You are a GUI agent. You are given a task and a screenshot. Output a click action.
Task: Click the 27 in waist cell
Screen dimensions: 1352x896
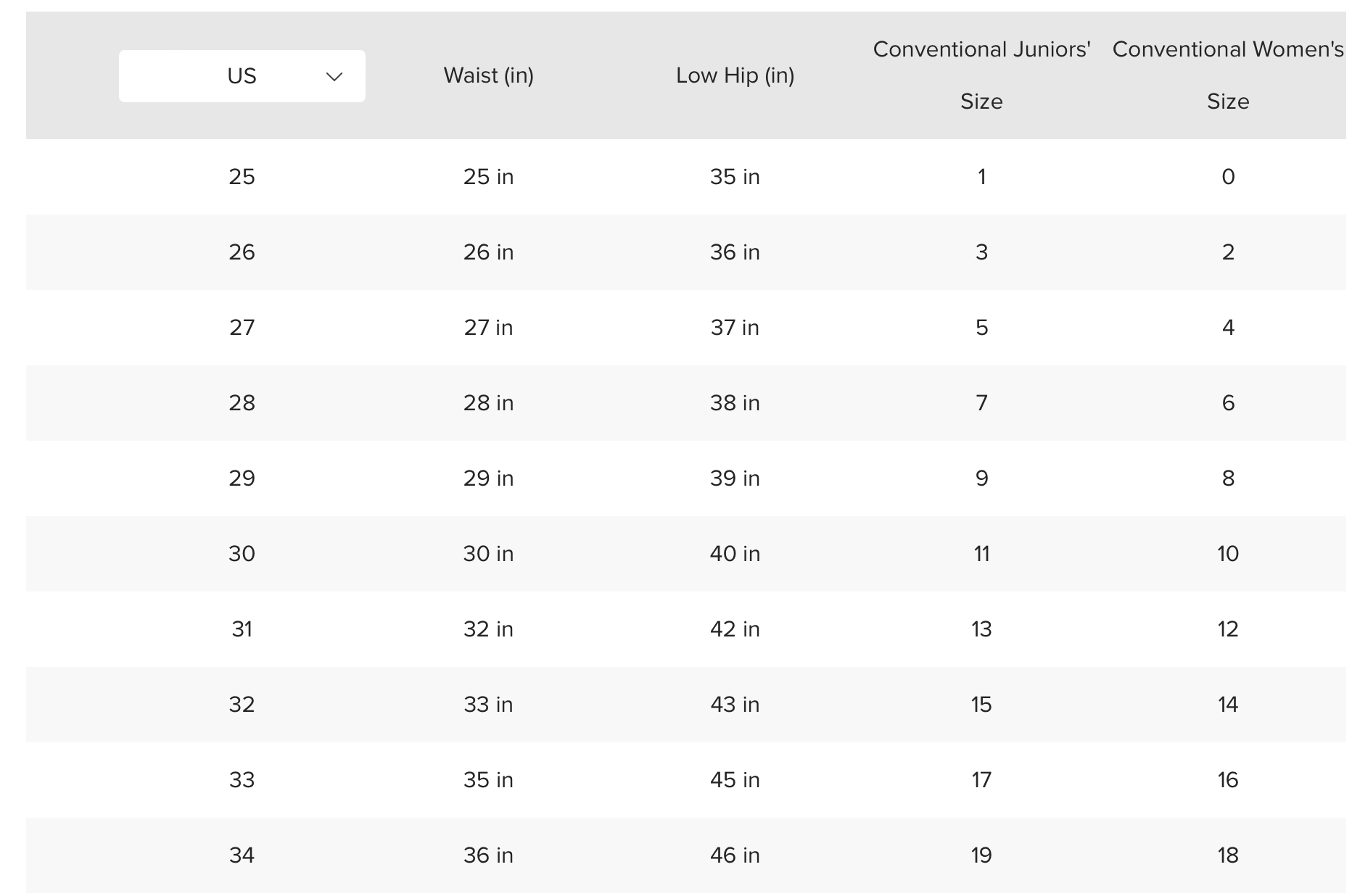coord(488,328)
